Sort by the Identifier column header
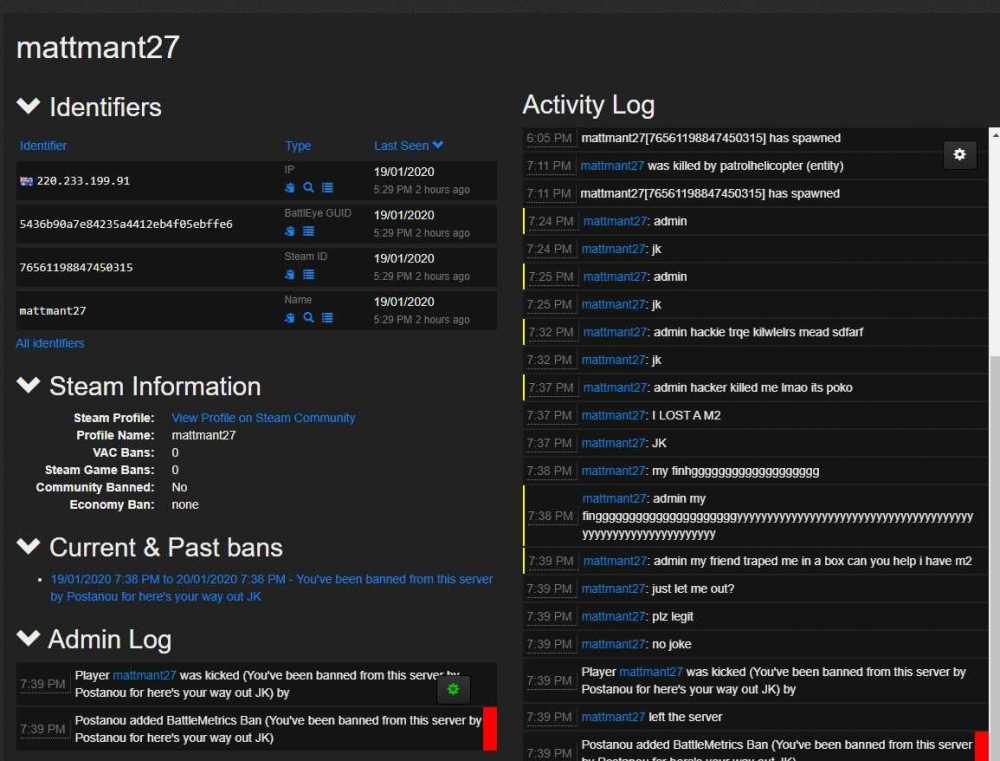 point(43,146)
